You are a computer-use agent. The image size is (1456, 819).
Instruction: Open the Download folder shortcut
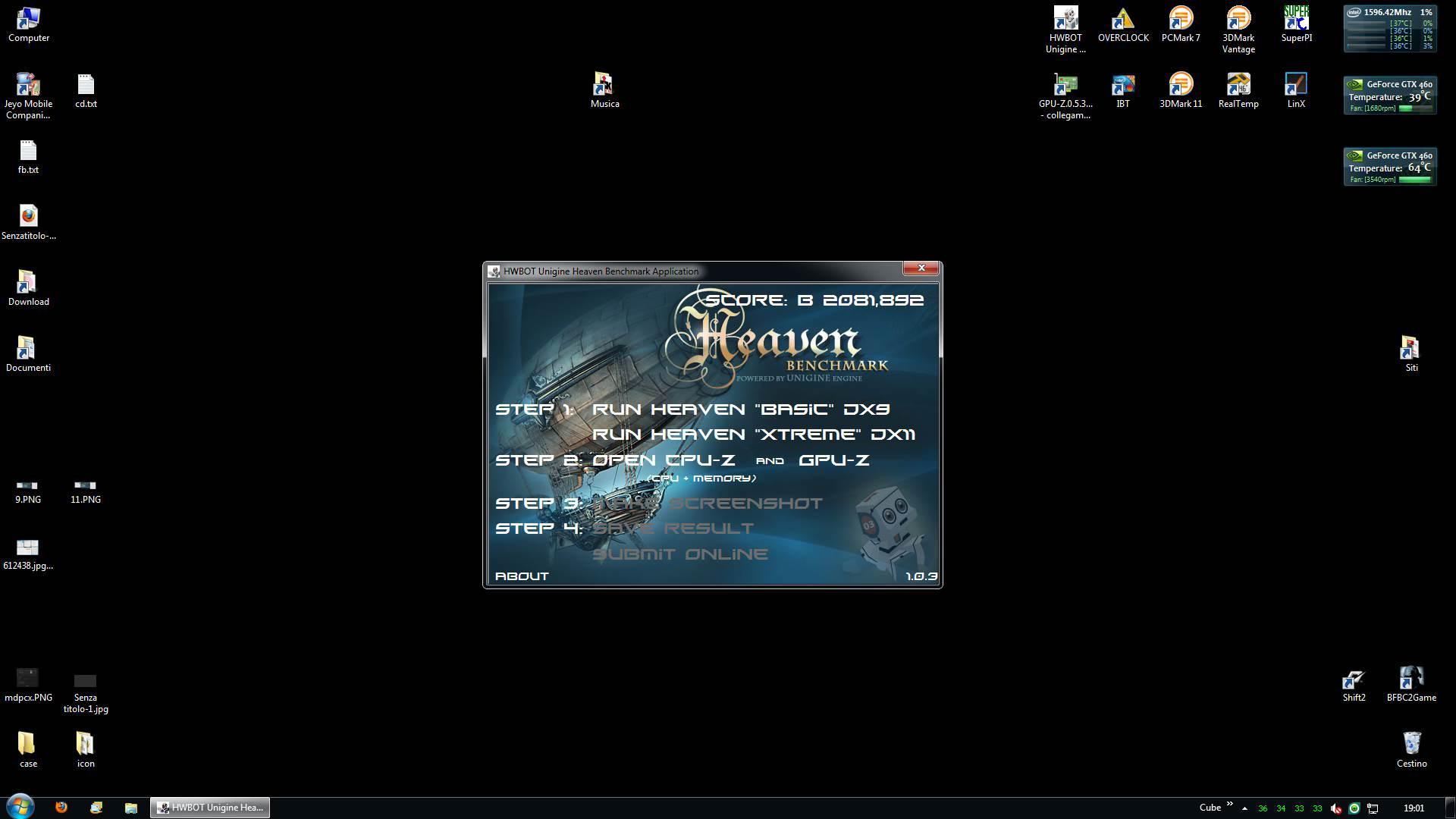coord(29,288)
